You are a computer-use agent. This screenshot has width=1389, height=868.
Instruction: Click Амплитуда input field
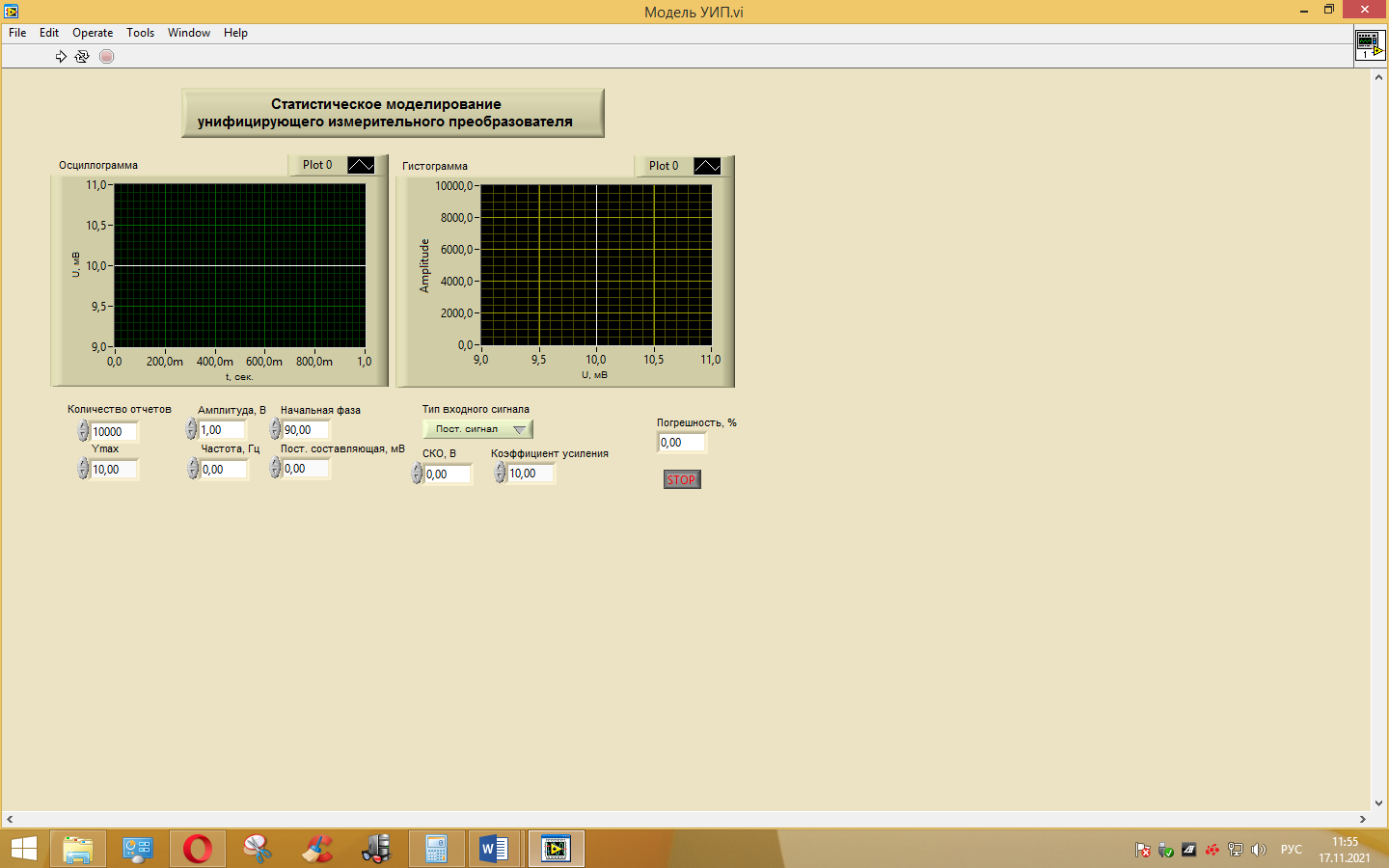tap(223, 429)
